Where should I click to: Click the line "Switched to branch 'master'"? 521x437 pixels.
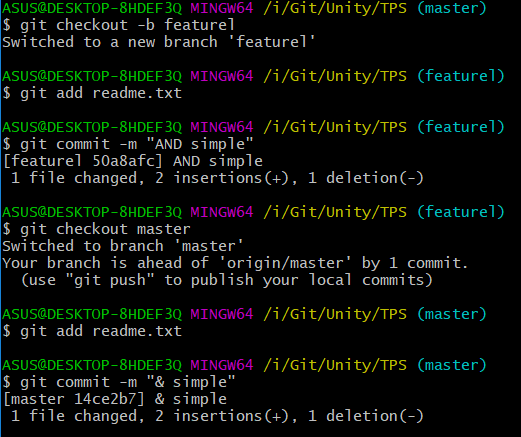[x=123, y=246]
